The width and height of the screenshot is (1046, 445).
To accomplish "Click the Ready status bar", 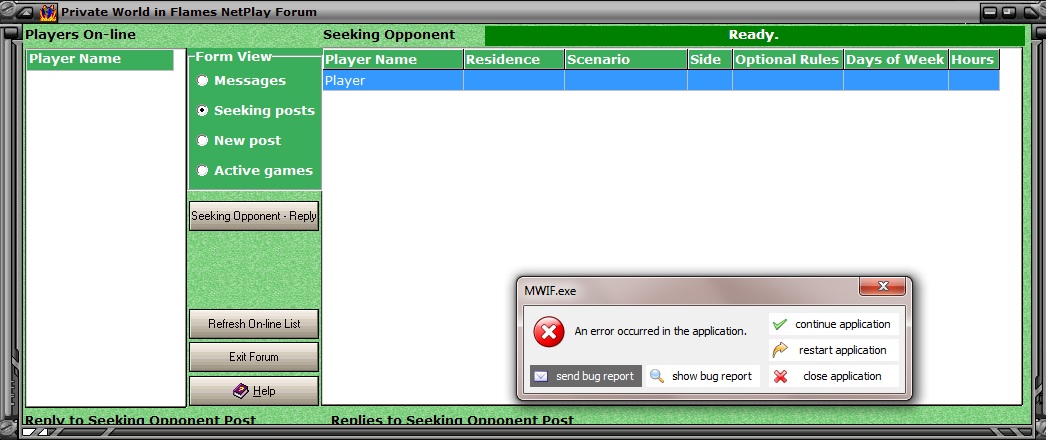I will tap(754, 36).
